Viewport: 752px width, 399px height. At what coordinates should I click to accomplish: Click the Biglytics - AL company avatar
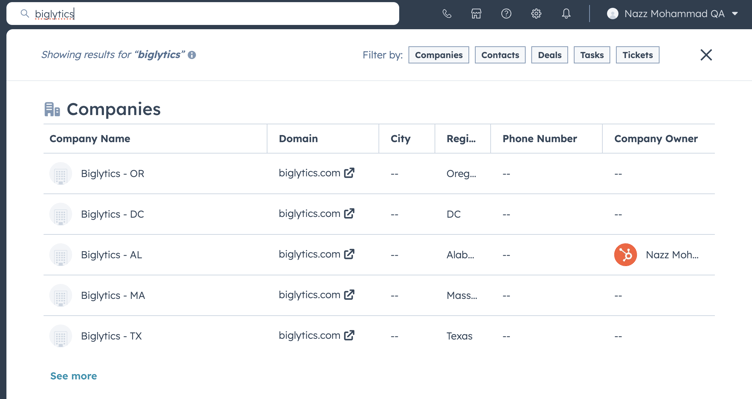[x=61, y=255]
